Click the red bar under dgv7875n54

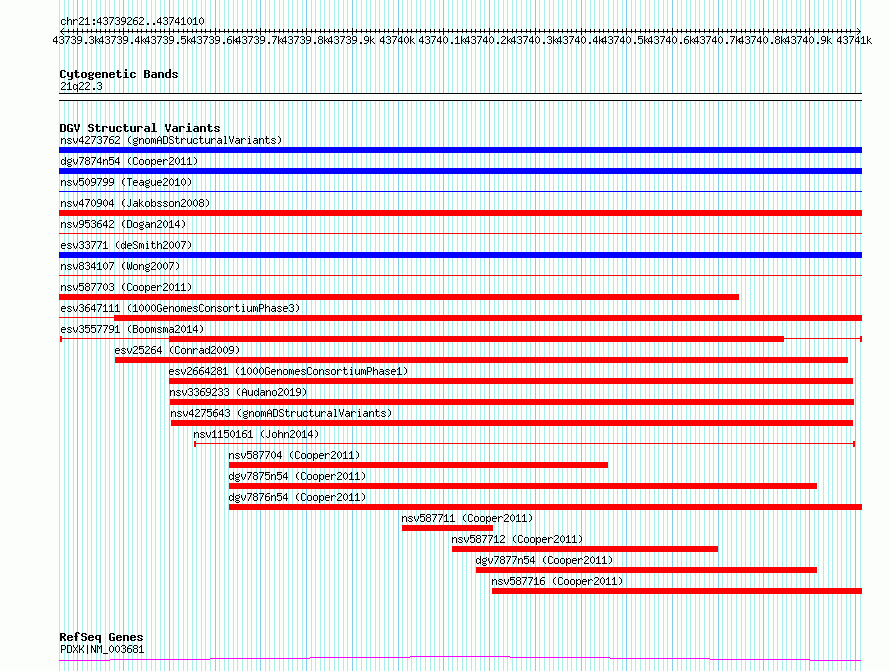523,486
